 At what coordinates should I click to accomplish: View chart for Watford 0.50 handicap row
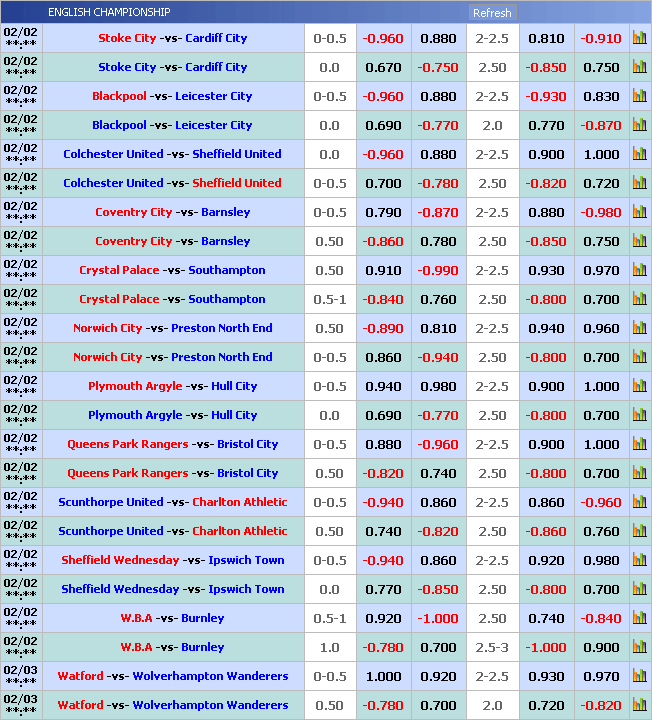tap(639, 705)
